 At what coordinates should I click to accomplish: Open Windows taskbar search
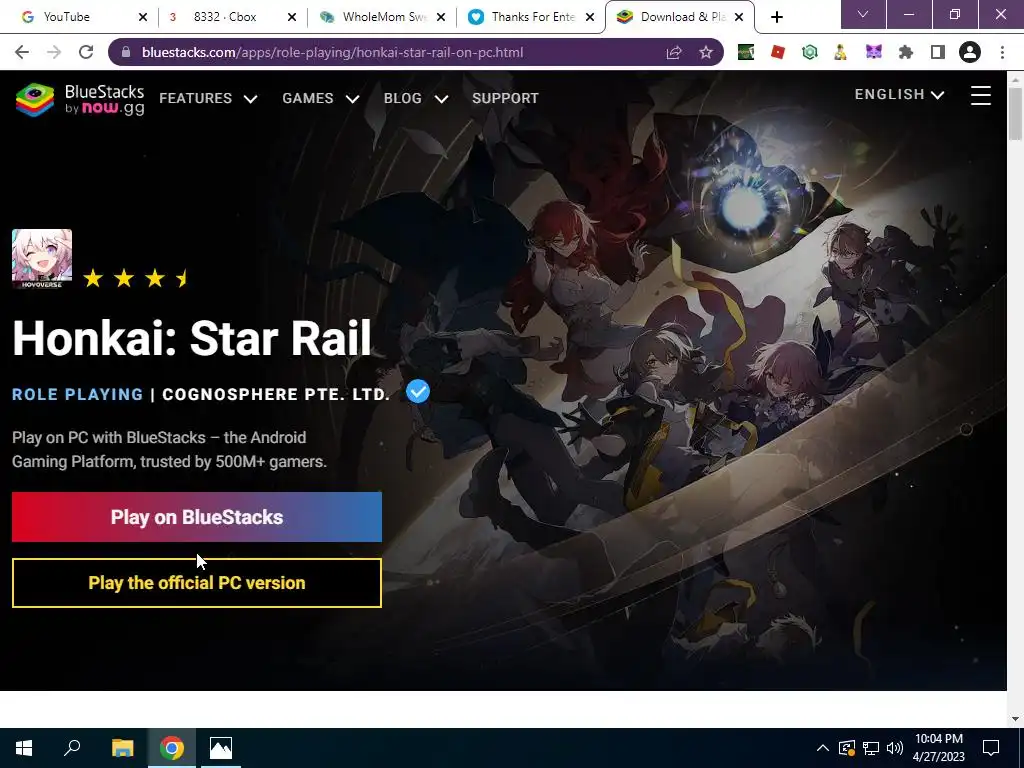(x=72, y=748)
